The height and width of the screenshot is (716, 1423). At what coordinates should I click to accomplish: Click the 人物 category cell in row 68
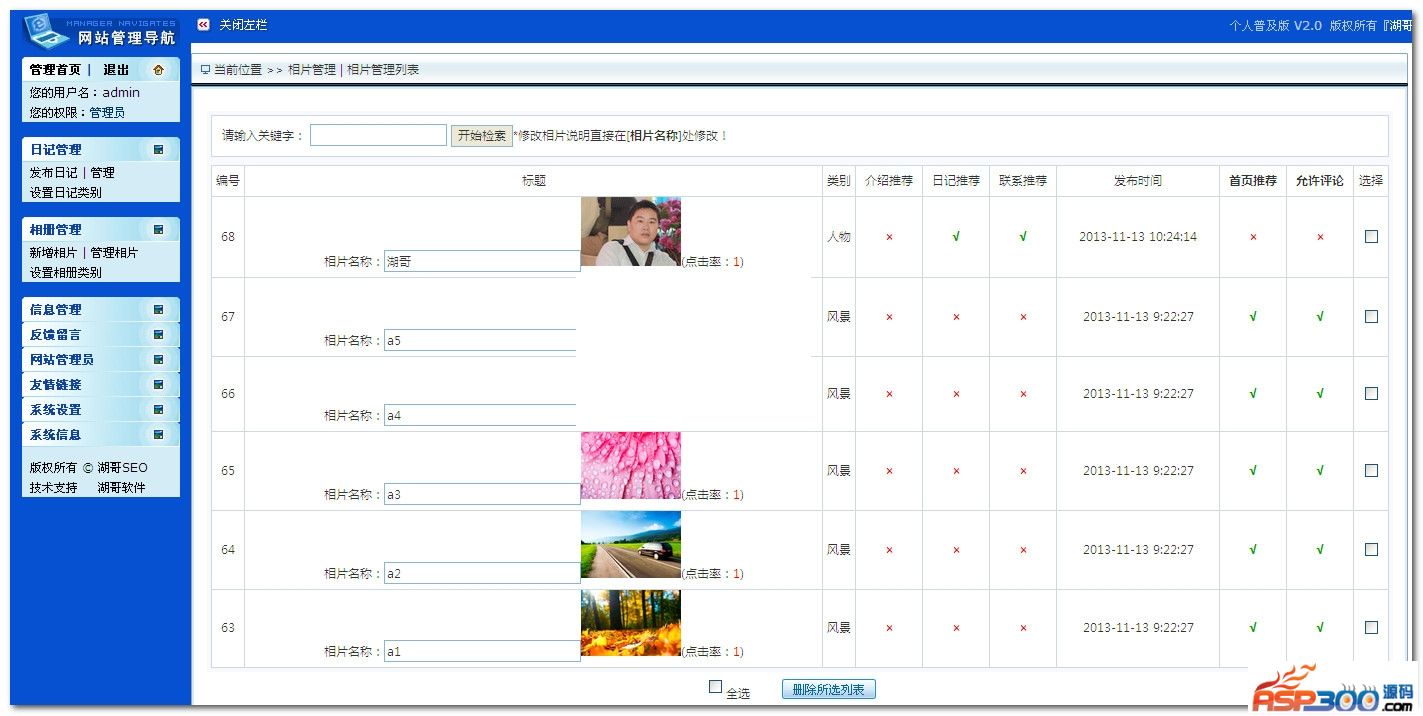pyautogui.click(x=839, y=237)
